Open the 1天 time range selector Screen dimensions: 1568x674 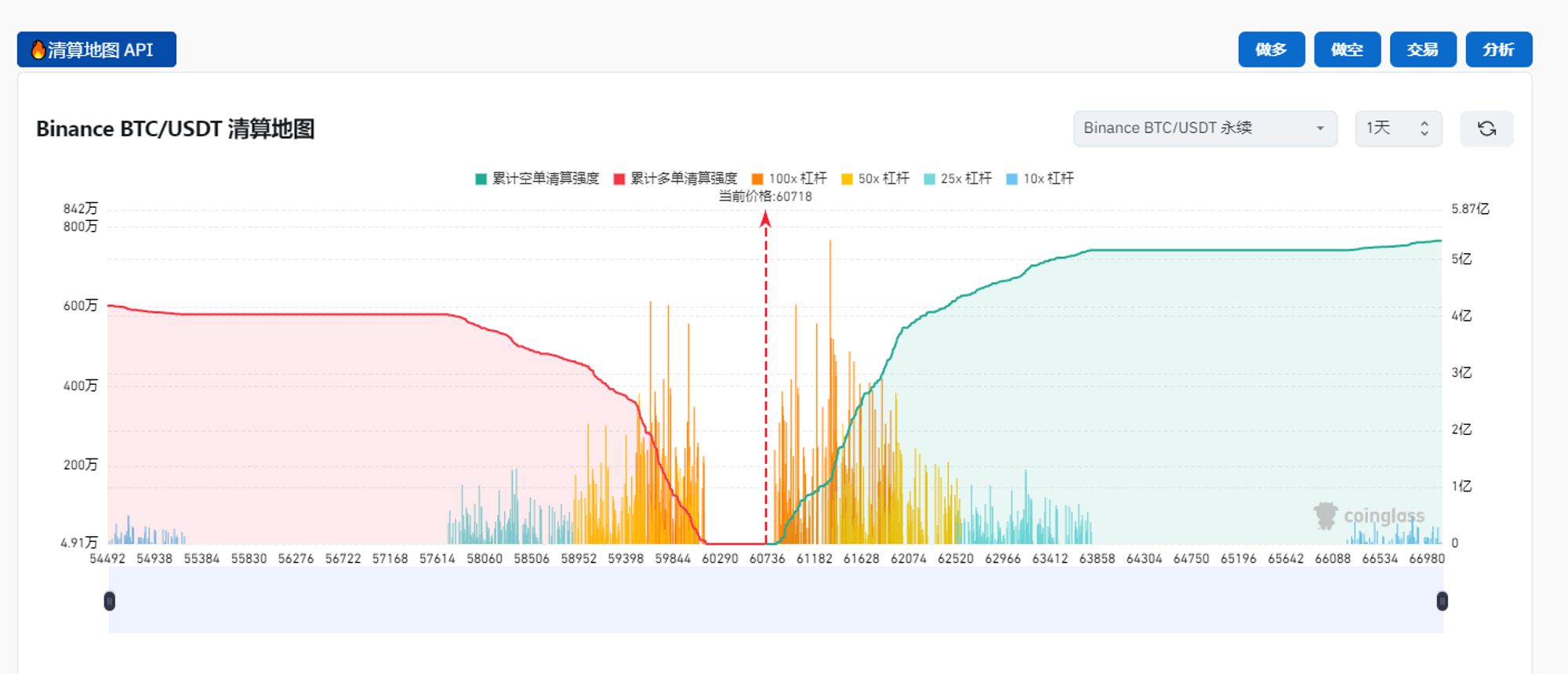pyautogui.click(x=1399, y=129)
